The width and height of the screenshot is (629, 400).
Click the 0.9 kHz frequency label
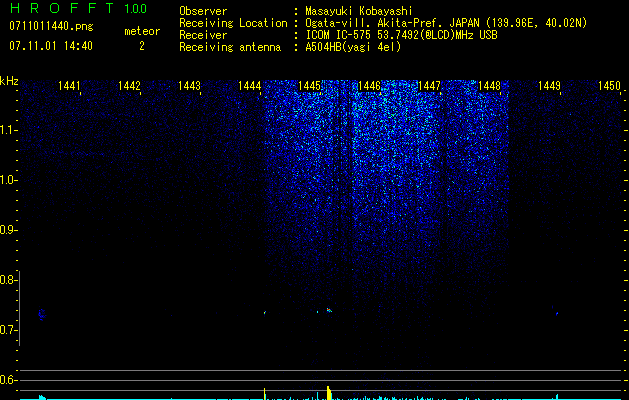coord(7,230)
